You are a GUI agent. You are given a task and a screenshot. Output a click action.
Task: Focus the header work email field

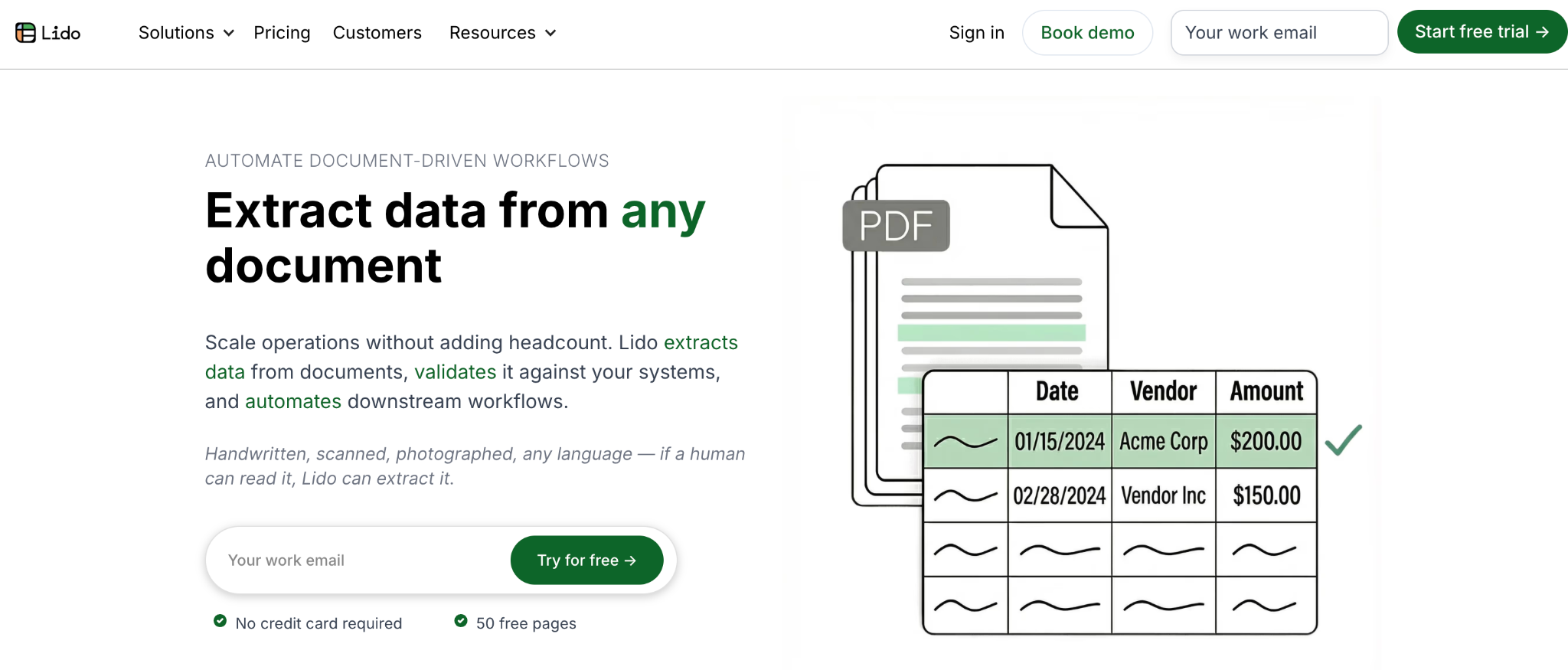coord(1279,33)
